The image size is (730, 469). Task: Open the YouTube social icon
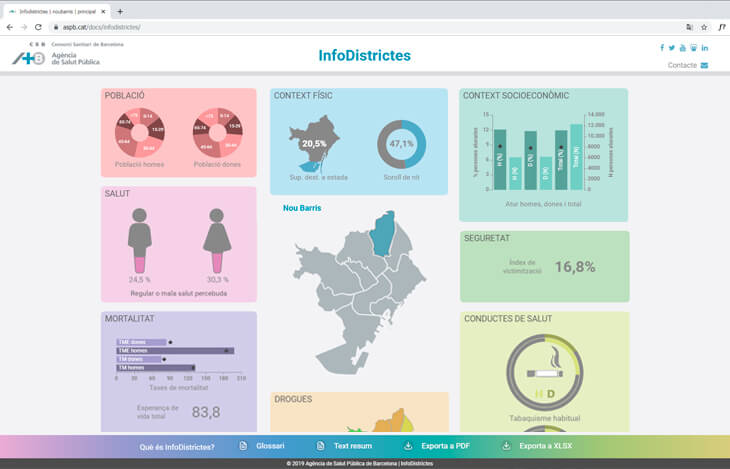tap(683, 48)
